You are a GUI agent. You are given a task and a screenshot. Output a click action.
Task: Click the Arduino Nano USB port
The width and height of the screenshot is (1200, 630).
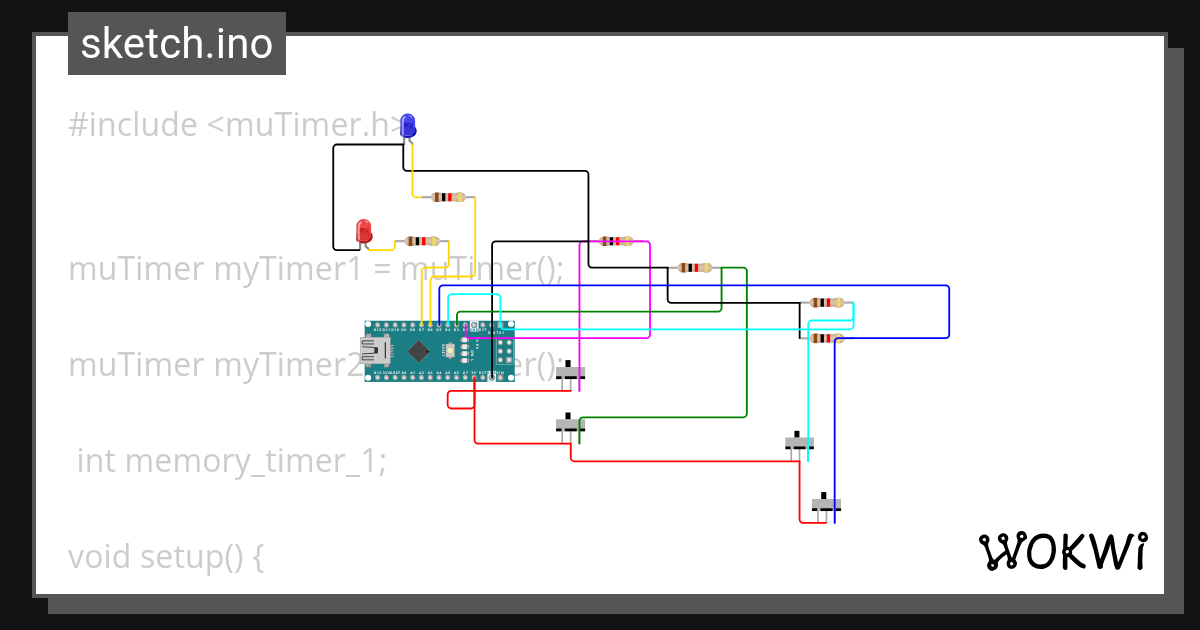pos(376,351)
